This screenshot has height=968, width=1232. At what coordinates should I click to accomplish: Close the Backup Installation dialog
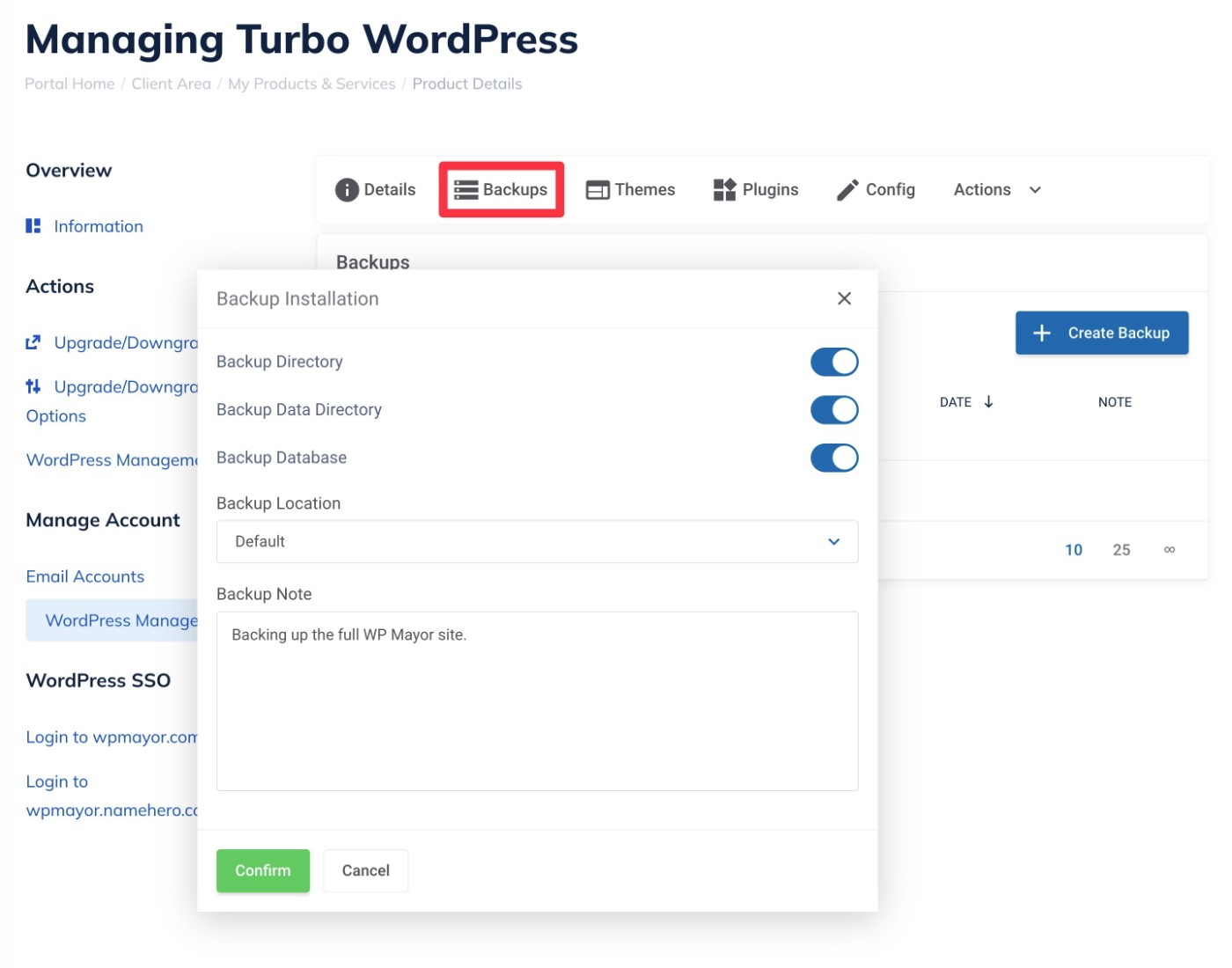[844, 298]
